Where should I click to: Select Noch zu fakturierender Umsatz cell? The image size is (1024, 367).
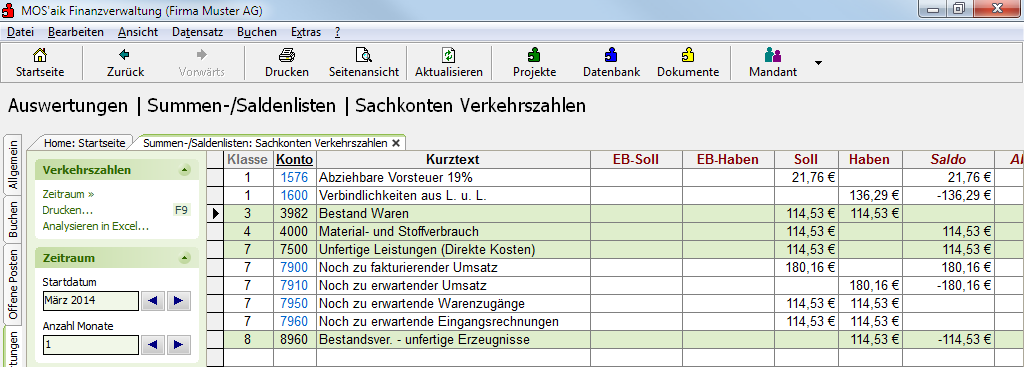[x=453, y=267]
